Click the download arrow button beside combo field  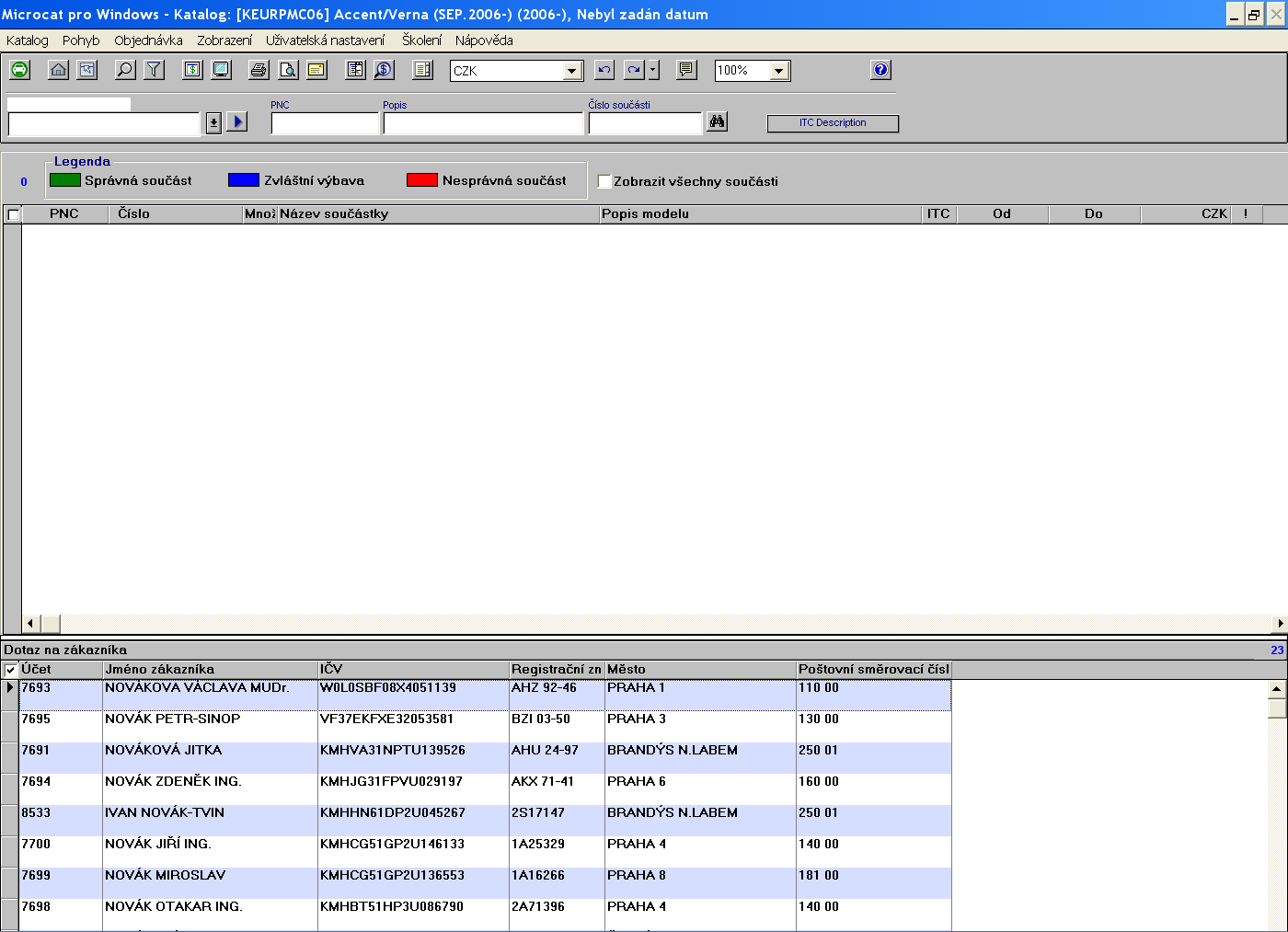(x=213, y=122)
